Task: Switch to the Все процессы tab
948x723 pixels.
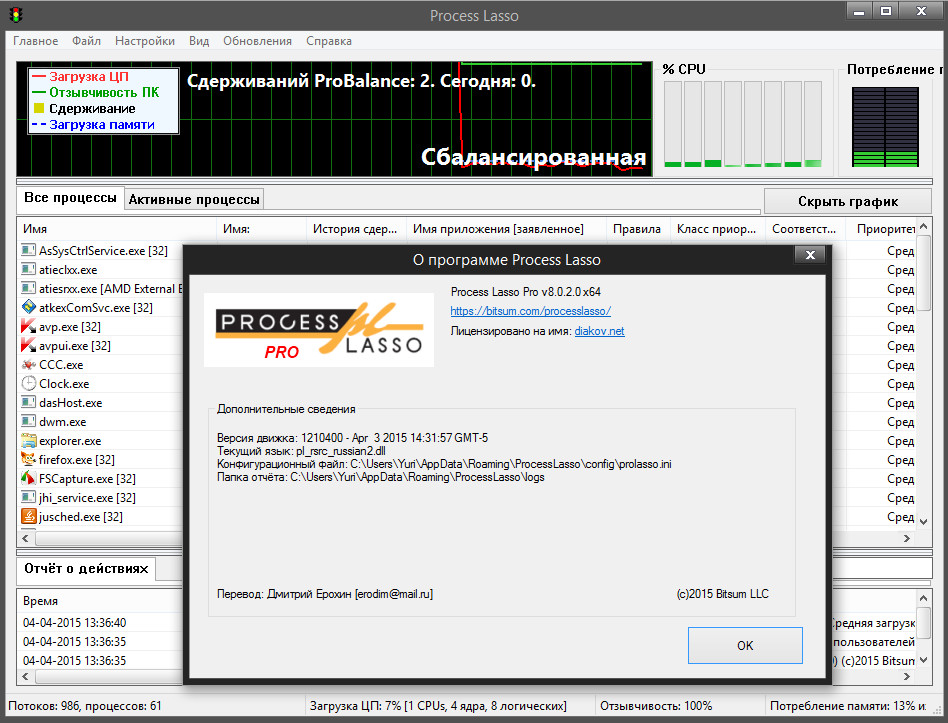Action: [70, 198]
